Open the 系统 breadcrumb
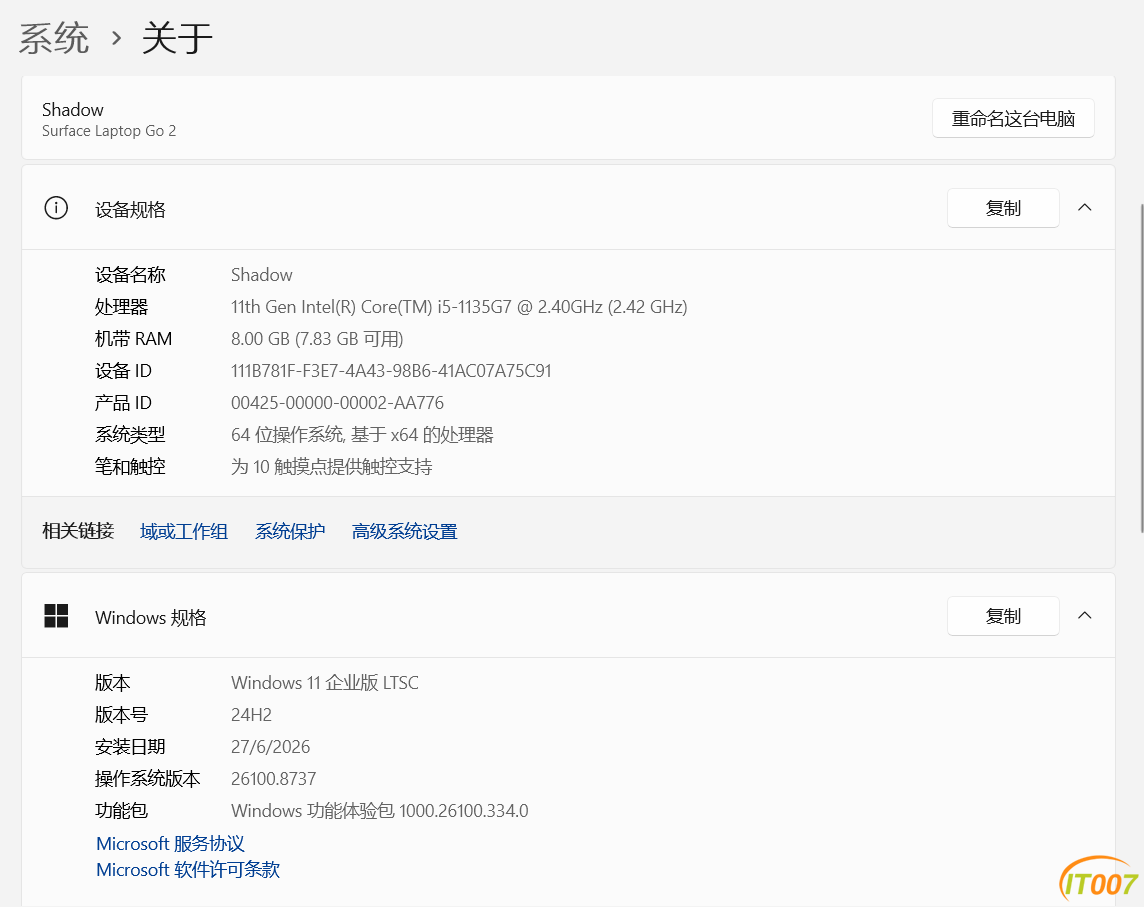 tap(53, 38)
